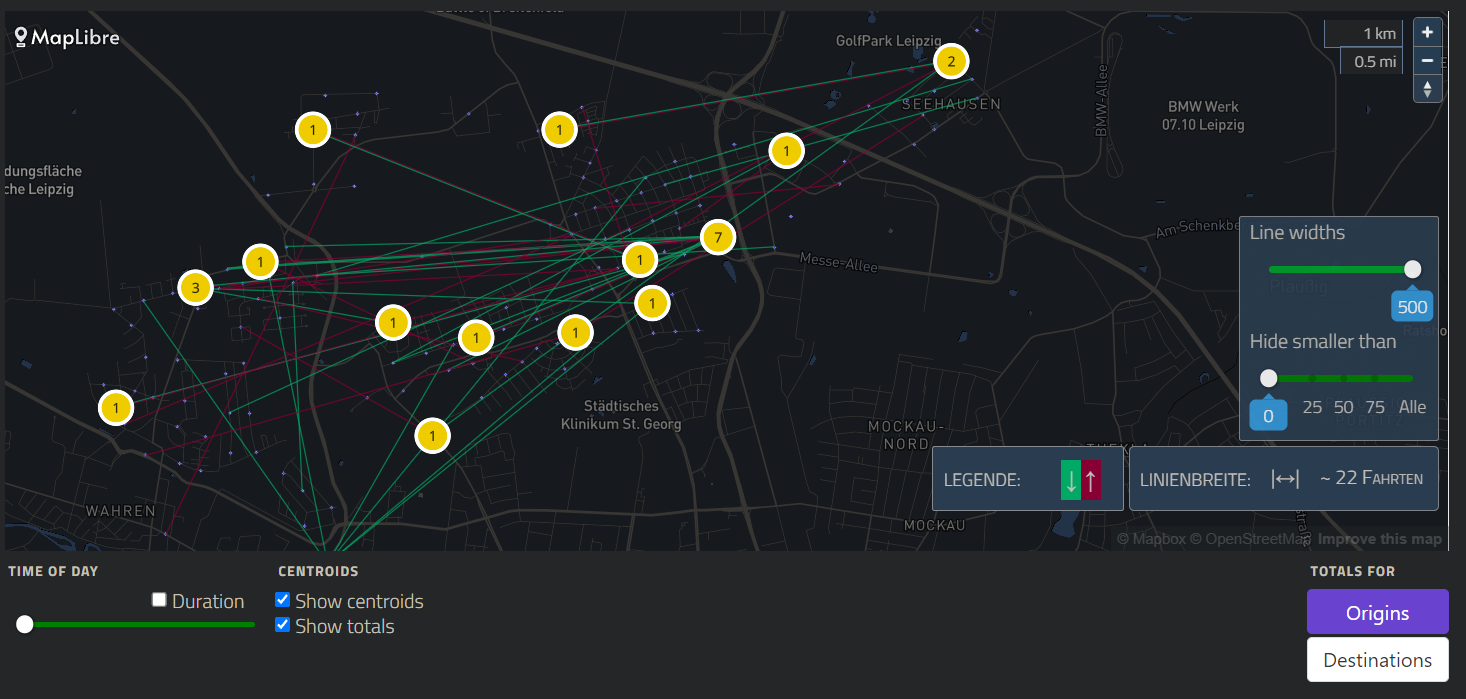Select the centroid marker labeled 3
The image size is (1466, 699).
pos(194,287)
